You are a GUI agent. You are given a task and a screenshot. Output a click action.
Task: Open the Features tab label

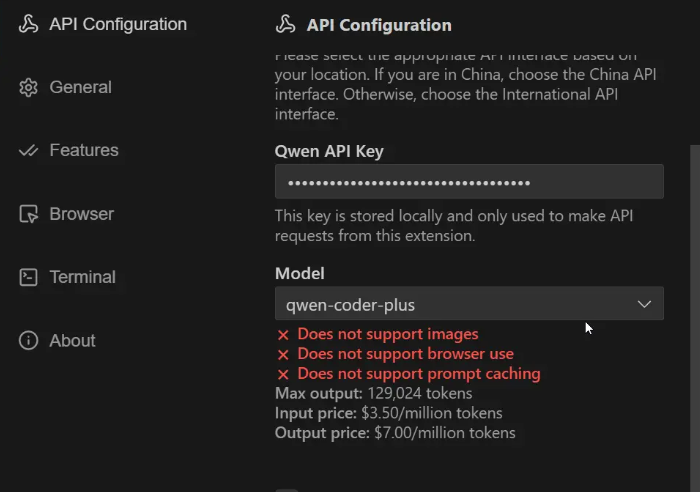tap(84, 151)
